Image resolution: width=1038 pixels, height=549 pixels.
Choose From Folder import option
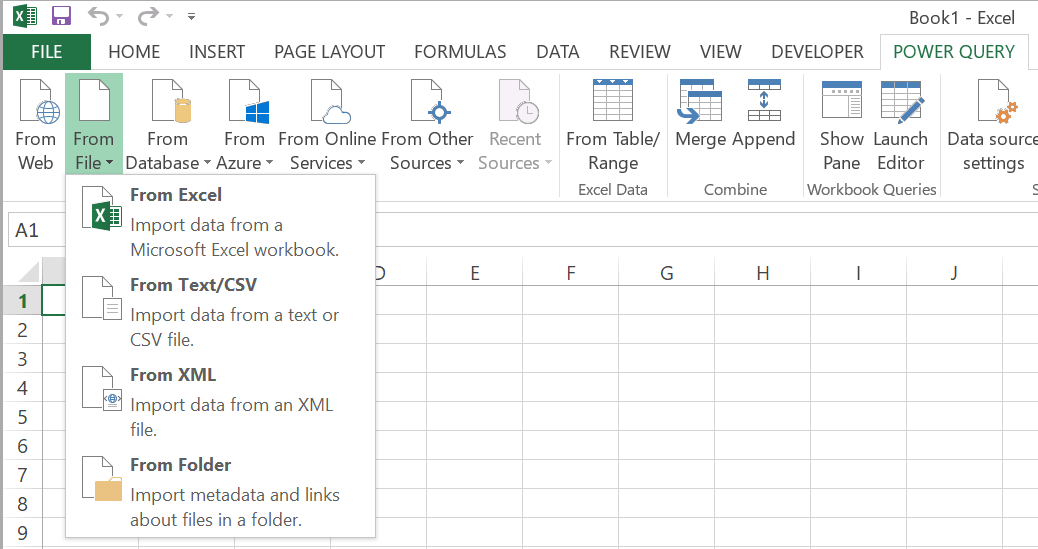point(220,492)
